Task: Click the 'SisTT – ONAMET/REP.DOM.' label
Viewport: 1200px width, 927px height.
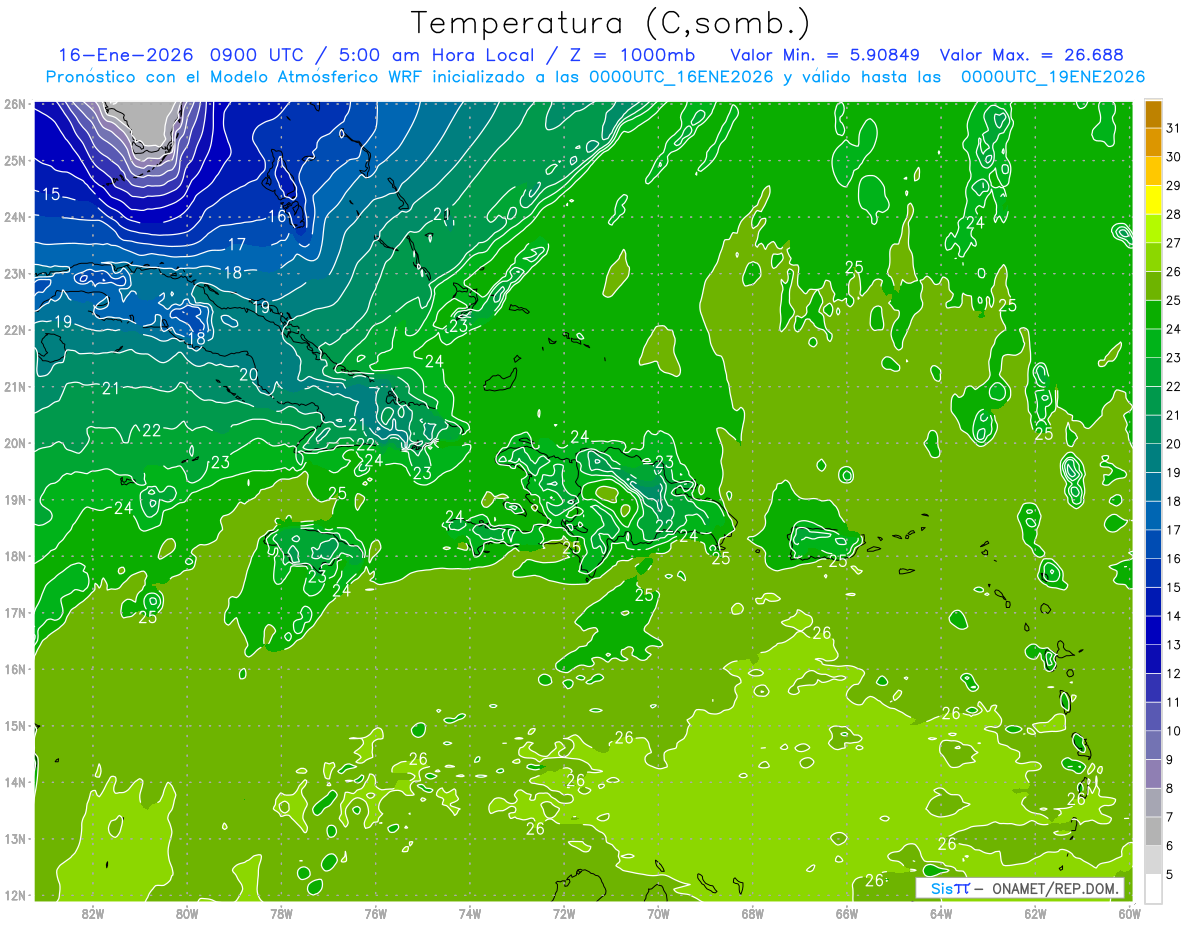Action: [1019, 888]
